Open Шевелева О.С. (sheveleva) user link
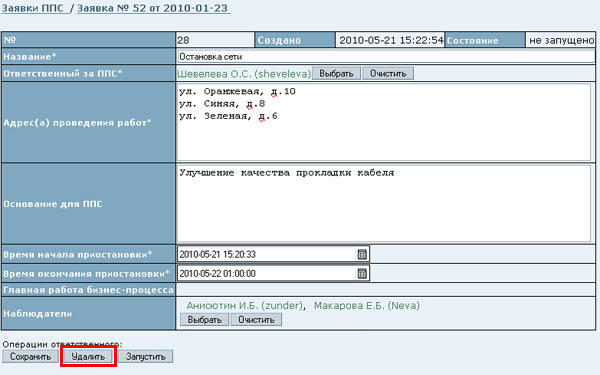 point(244,73)
